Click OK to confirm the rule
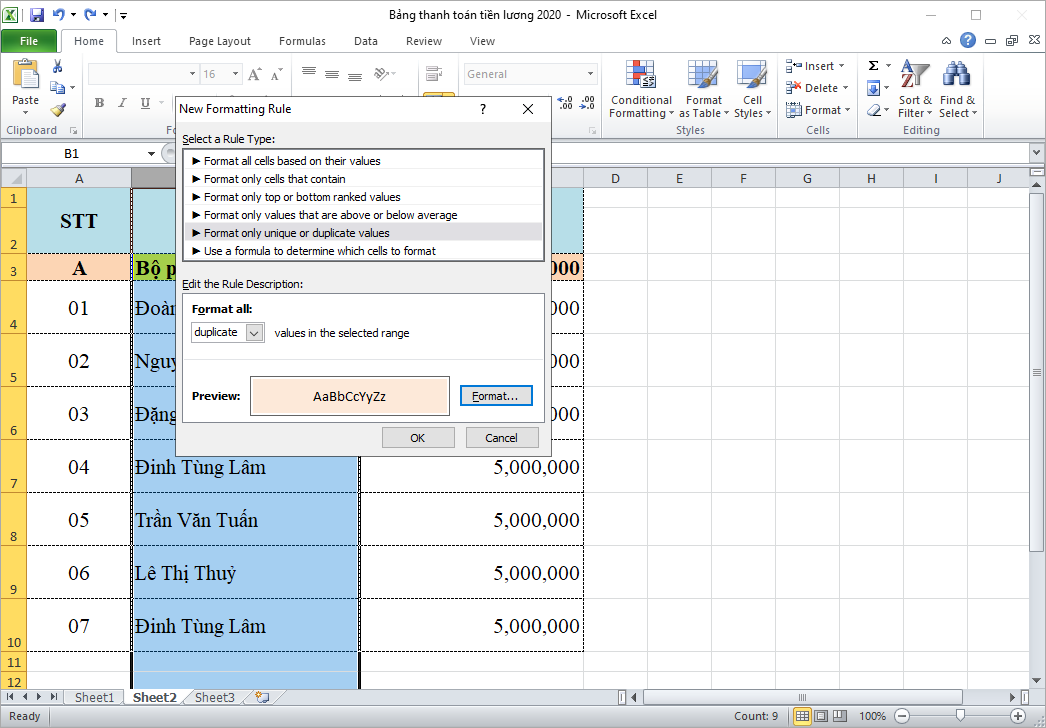The height and width of the screenshot is (728, 1046). click(x=418, y=437)
